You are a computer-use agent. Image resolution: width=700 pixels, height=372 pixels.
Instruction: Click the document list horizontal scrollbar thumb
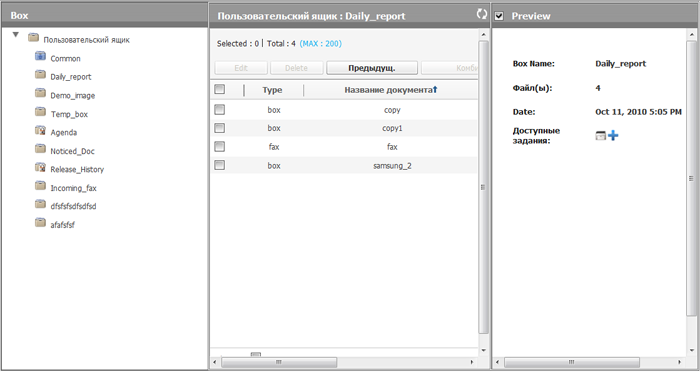pos(279,362)
